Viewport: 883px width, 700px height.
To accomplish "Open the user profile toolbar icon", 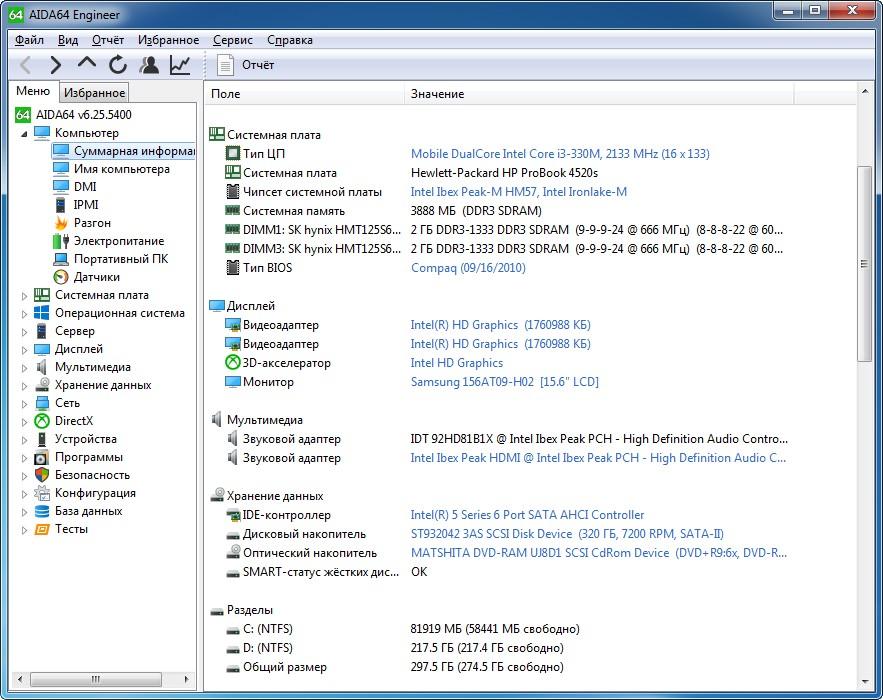I will click(149, 65).
